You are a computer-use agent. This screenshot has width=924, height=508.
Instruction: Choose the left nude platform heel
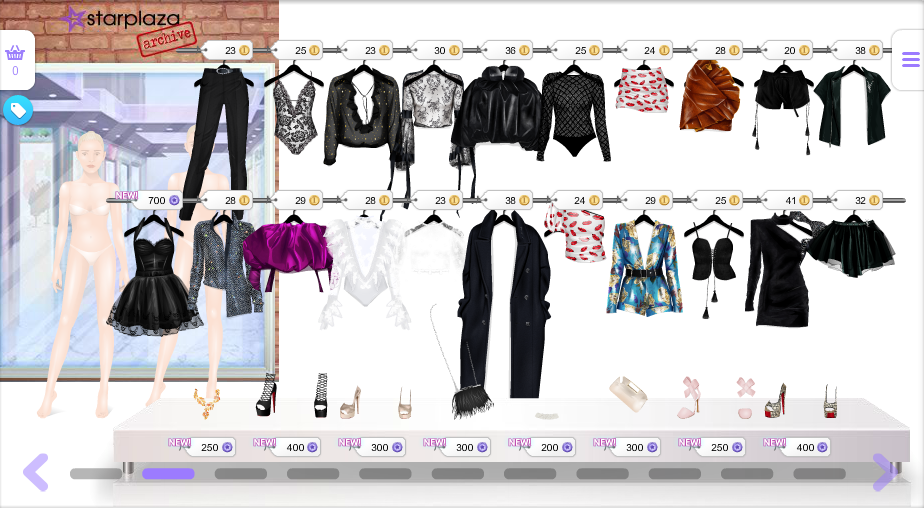pos(350,403)
